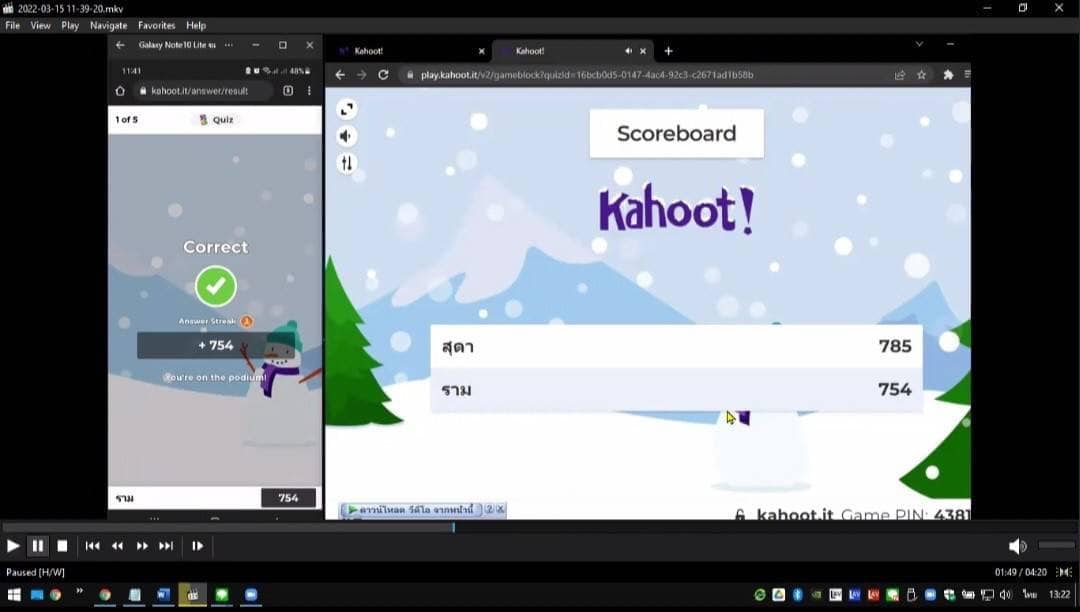Open the browser extensions puzzle icon
Viewport: 1080px width, 612px height.
pyautogui.click(x=948, y=74)
